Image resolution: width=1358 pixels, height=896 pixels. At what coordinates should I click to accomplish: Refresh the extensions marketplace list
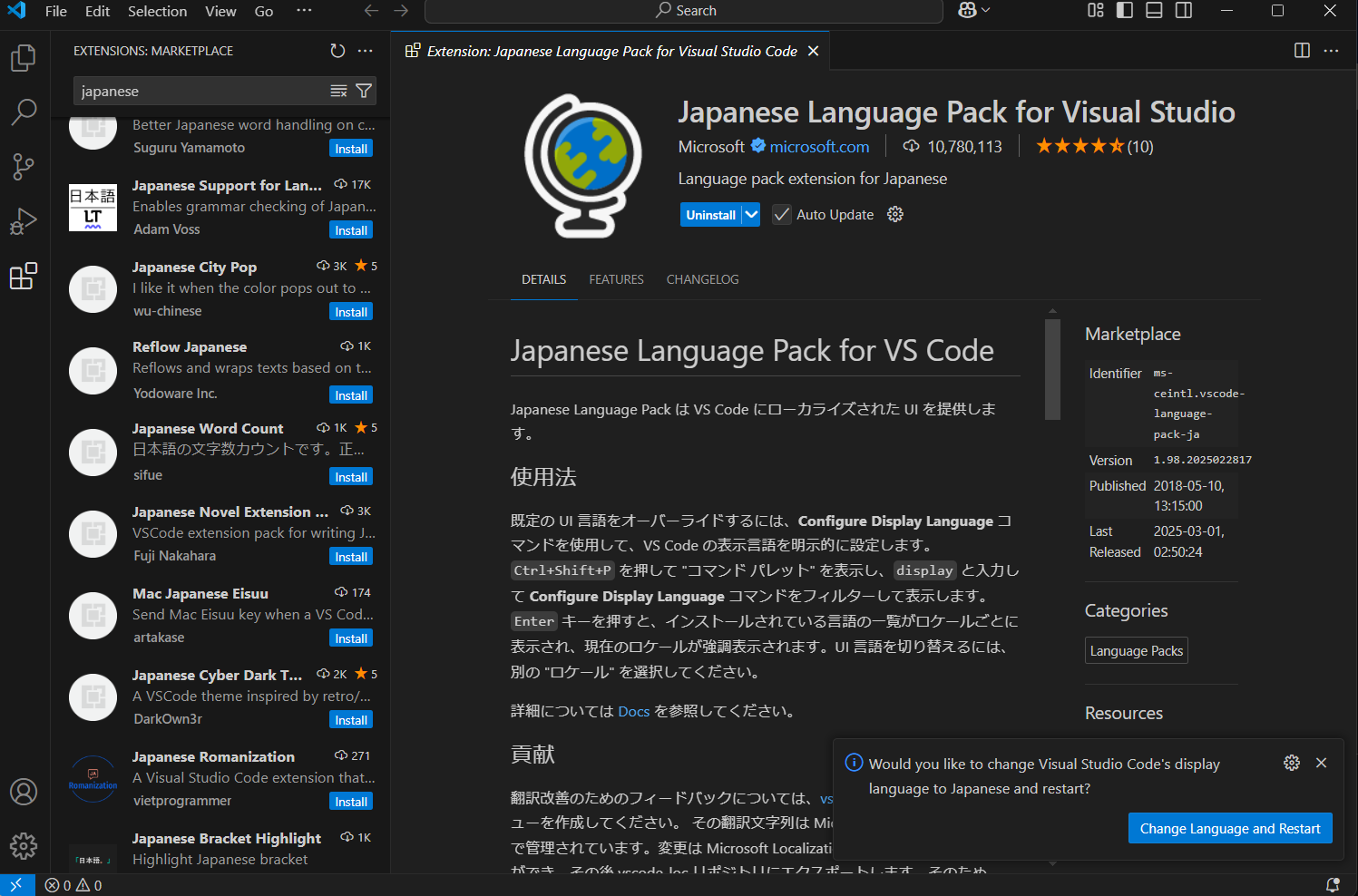pos(337,51)
